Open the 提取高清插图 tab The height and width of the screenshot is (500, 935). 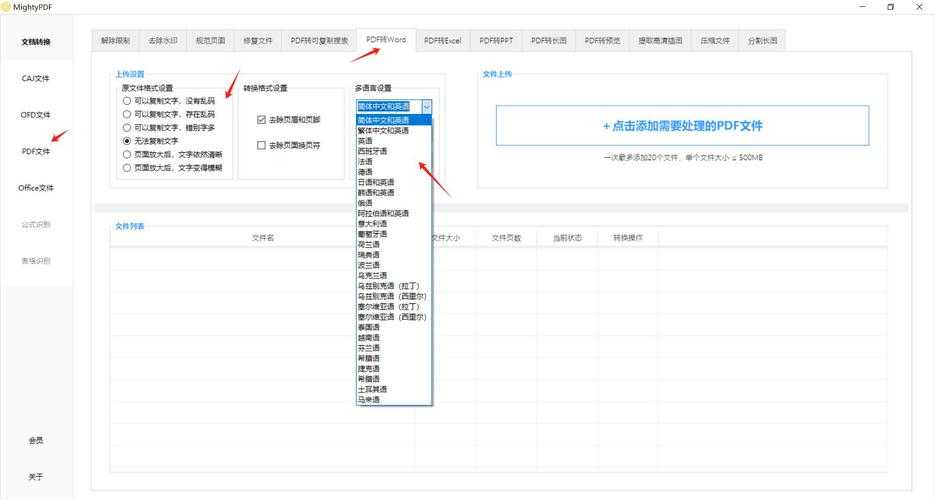click(660, 41)
